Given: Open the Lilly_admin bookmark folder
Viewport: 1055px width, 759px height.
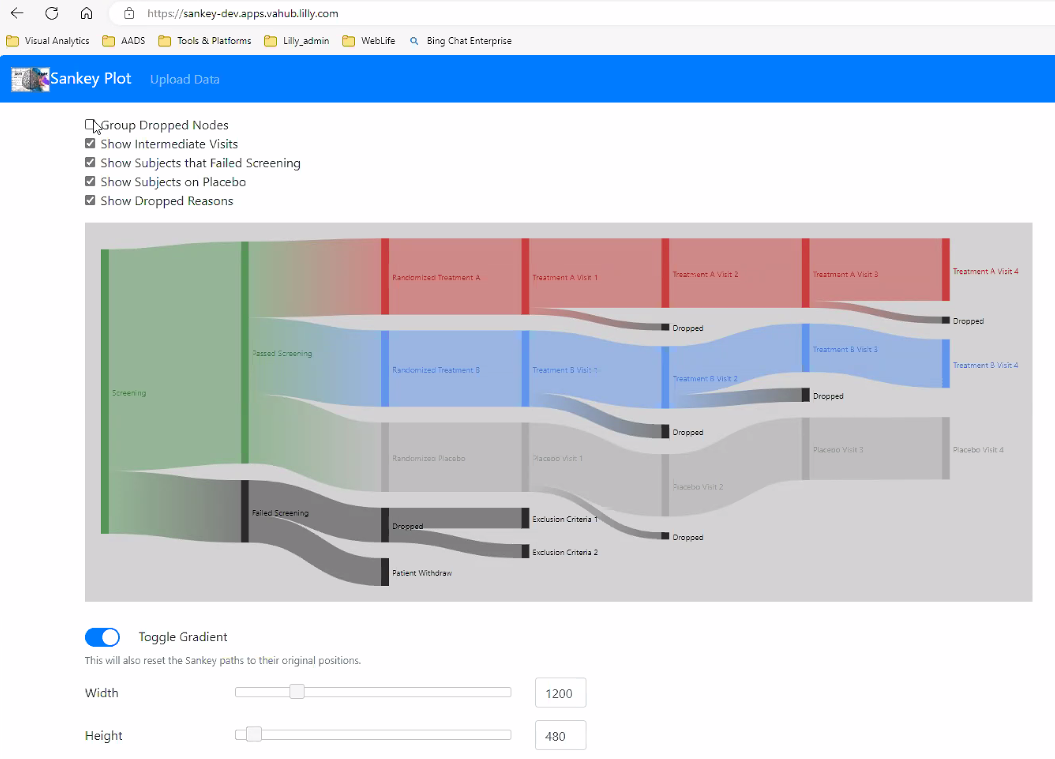Looking at the screenshot, I should pyautogui.click(x=297, y=41).
